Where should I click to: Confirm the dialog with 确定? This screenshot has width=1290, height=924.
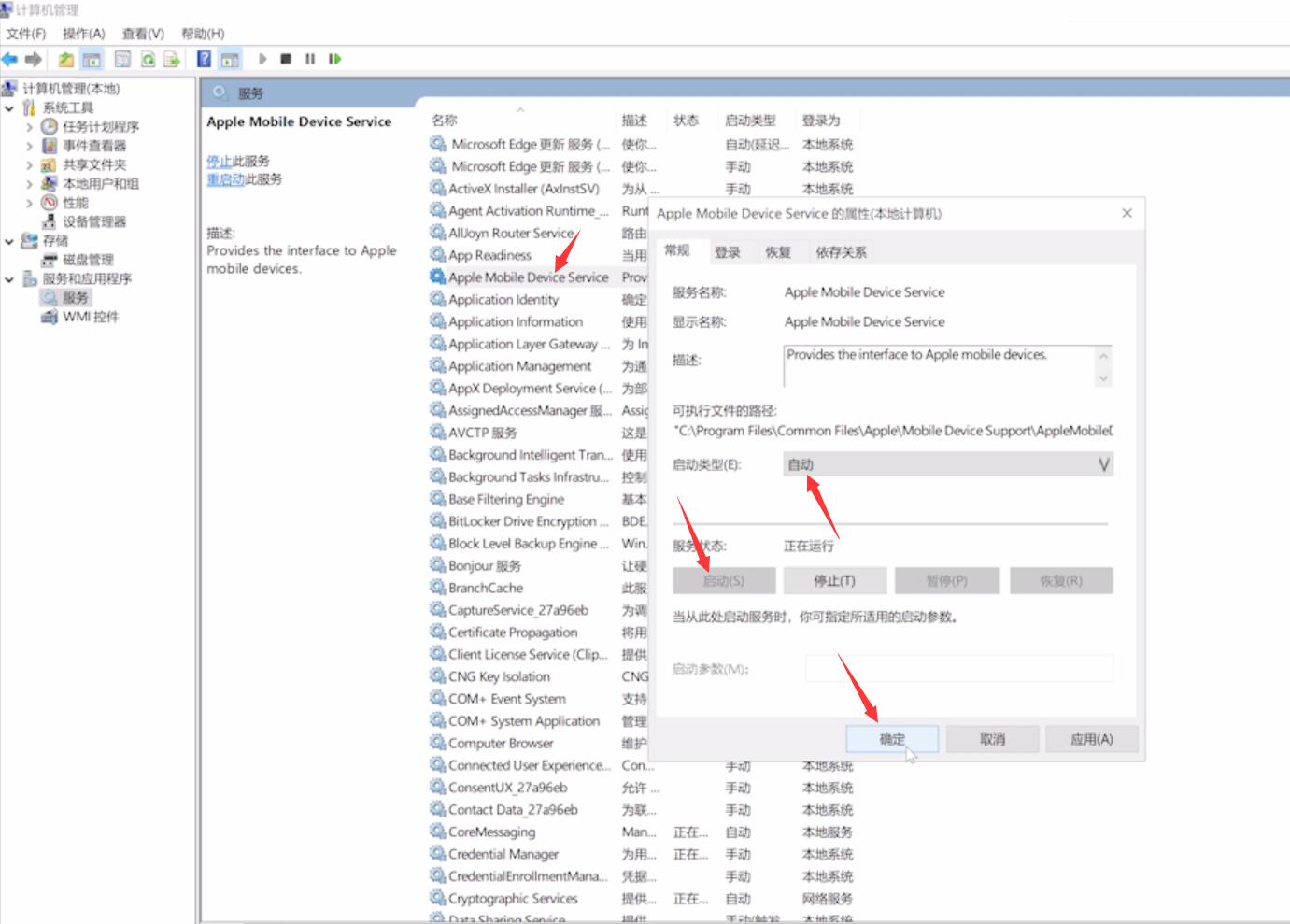pyautogui.click(x=892, y=739)
